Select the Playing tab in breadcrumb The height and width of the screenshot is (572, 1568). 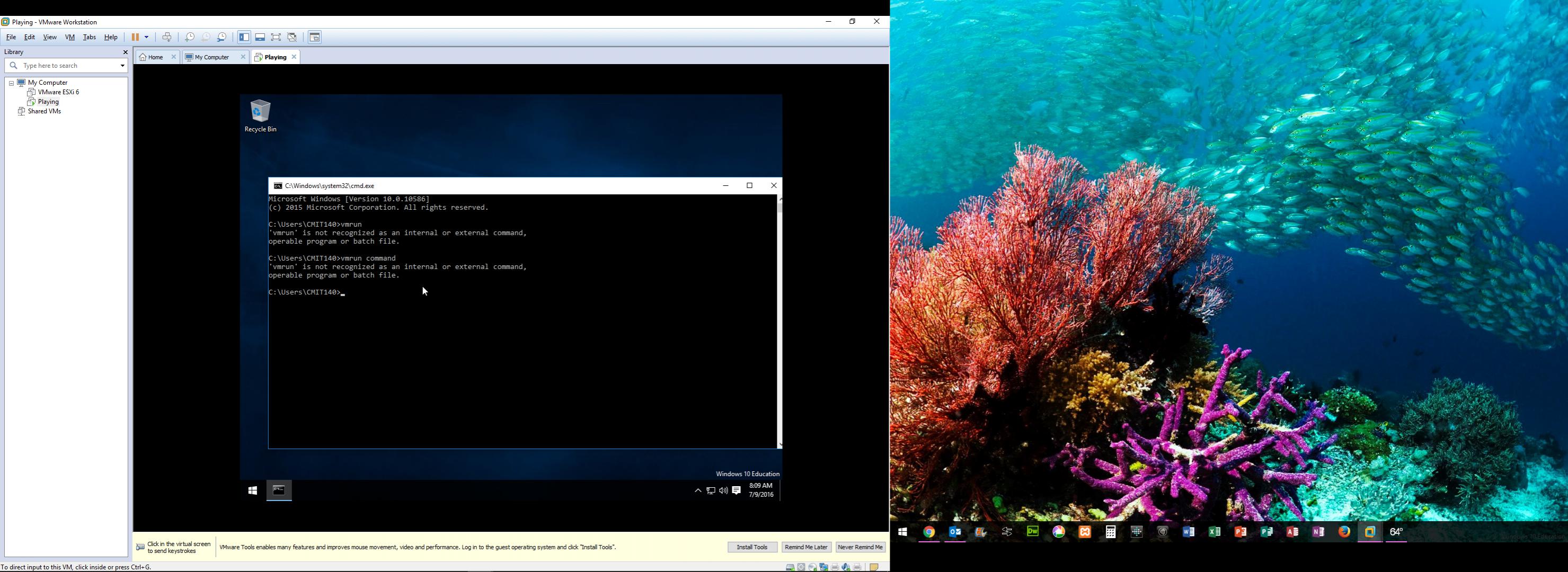click(275, 56)
